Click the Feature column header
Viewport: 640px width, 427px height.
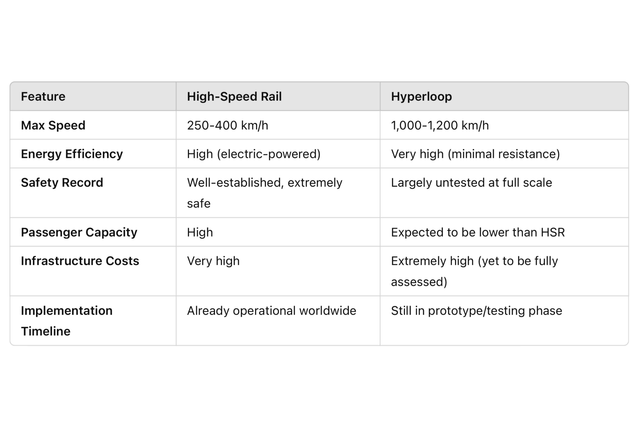(43, 97)
